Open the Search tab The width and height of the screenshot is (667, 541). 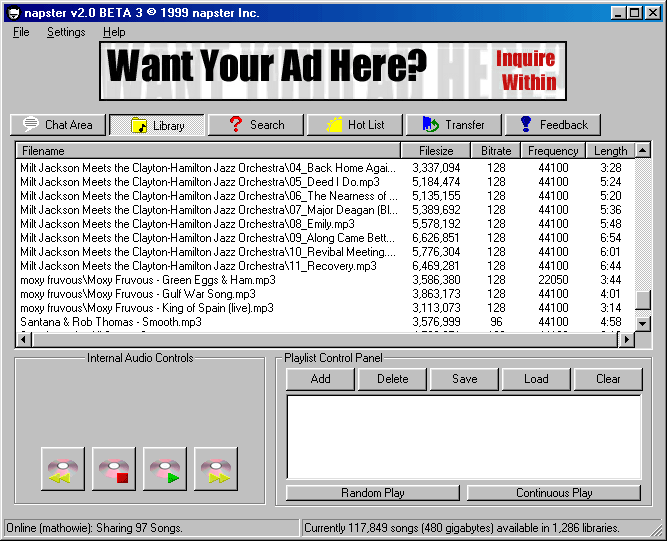[256, 125]
